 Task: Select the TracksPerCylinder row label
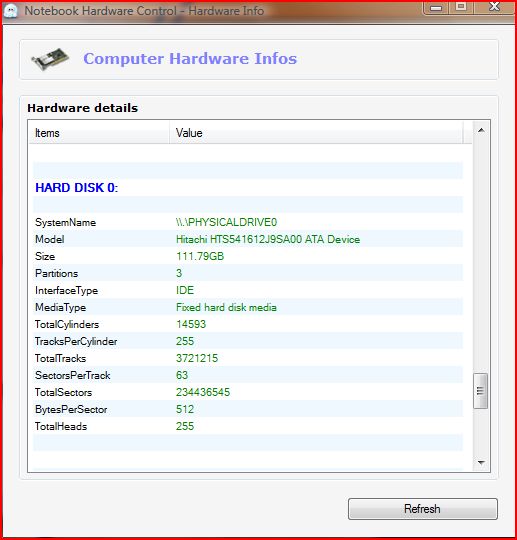coord(76,341)
